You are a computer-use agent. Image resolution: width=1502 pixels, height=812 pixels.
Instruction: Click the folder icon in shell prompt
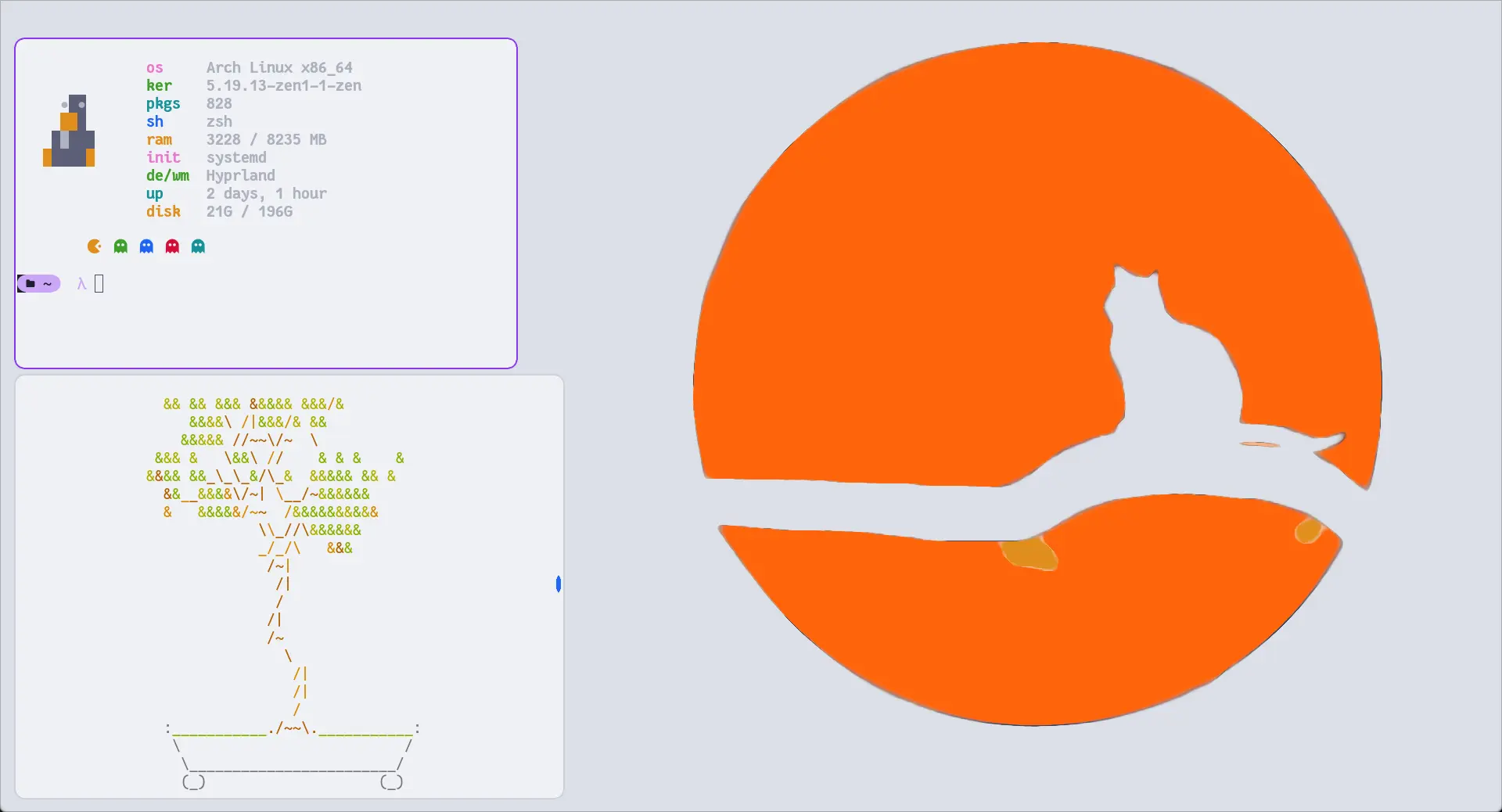click(31, 284)
